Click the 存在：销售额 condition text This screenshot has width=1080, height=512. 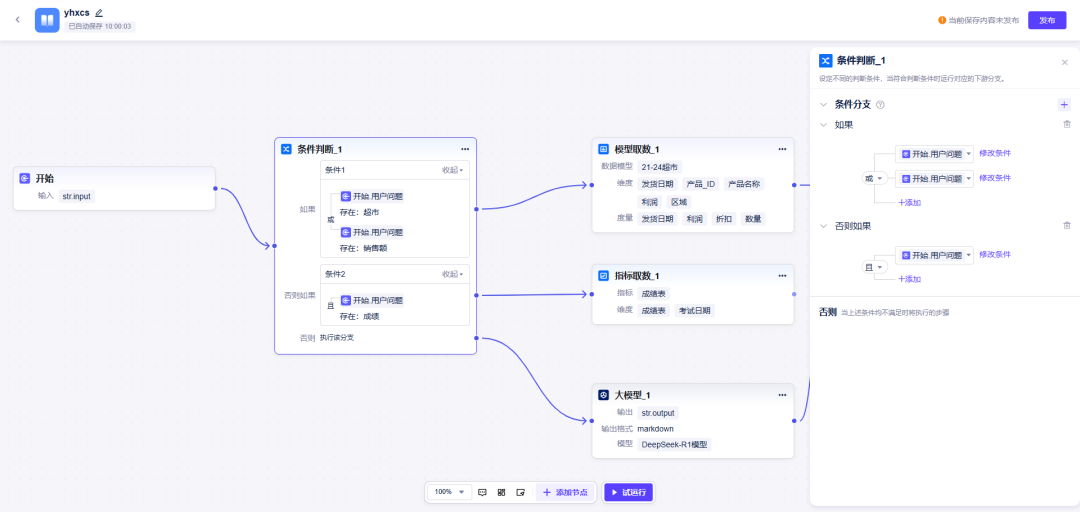pyautogui.click(x=363, y=248)
